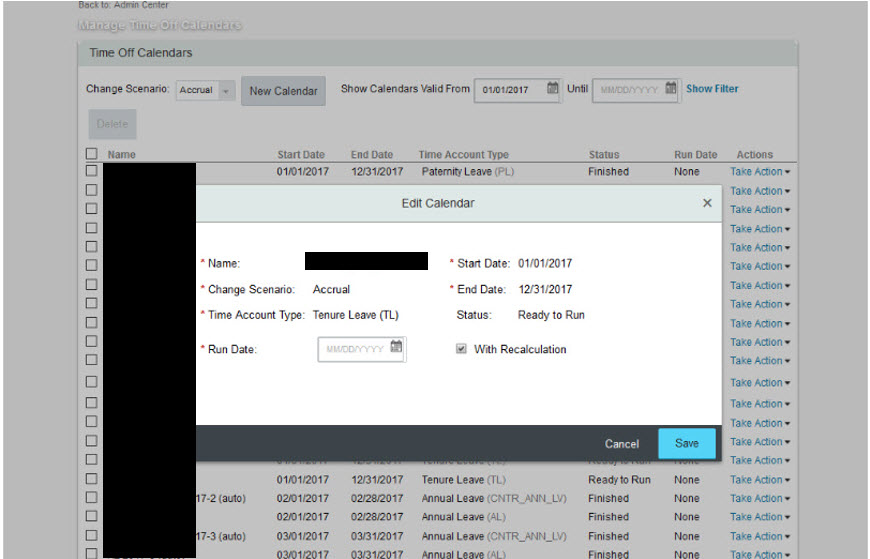Click Cancel in the Edit Calendar dialog
The image size is (870, 559).
621,444
